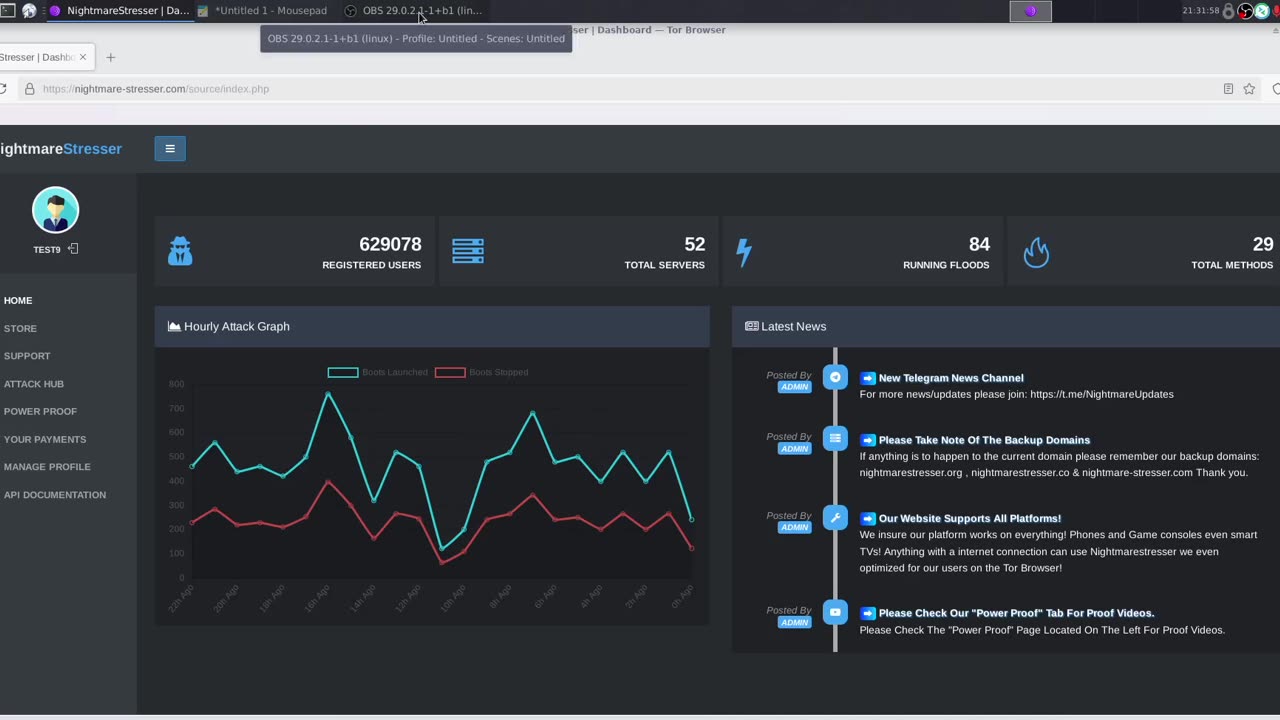1280x720 pixels.
Task: Switch to the OBS 29.0.2.1 taskbar window
Action: (x=414, y=11)
